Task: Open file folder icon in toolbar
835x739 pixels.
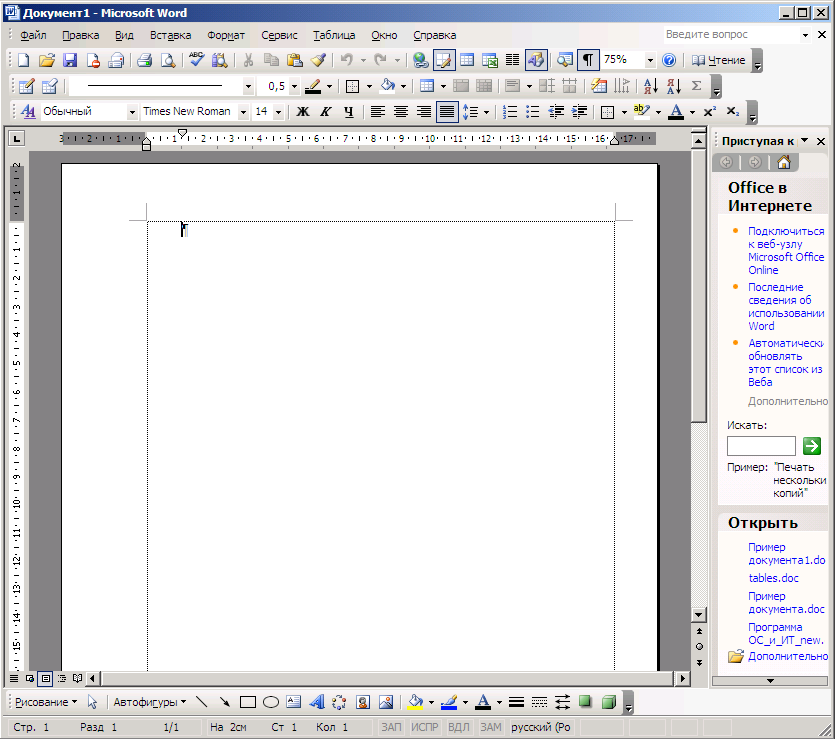Action: [47, 60]
